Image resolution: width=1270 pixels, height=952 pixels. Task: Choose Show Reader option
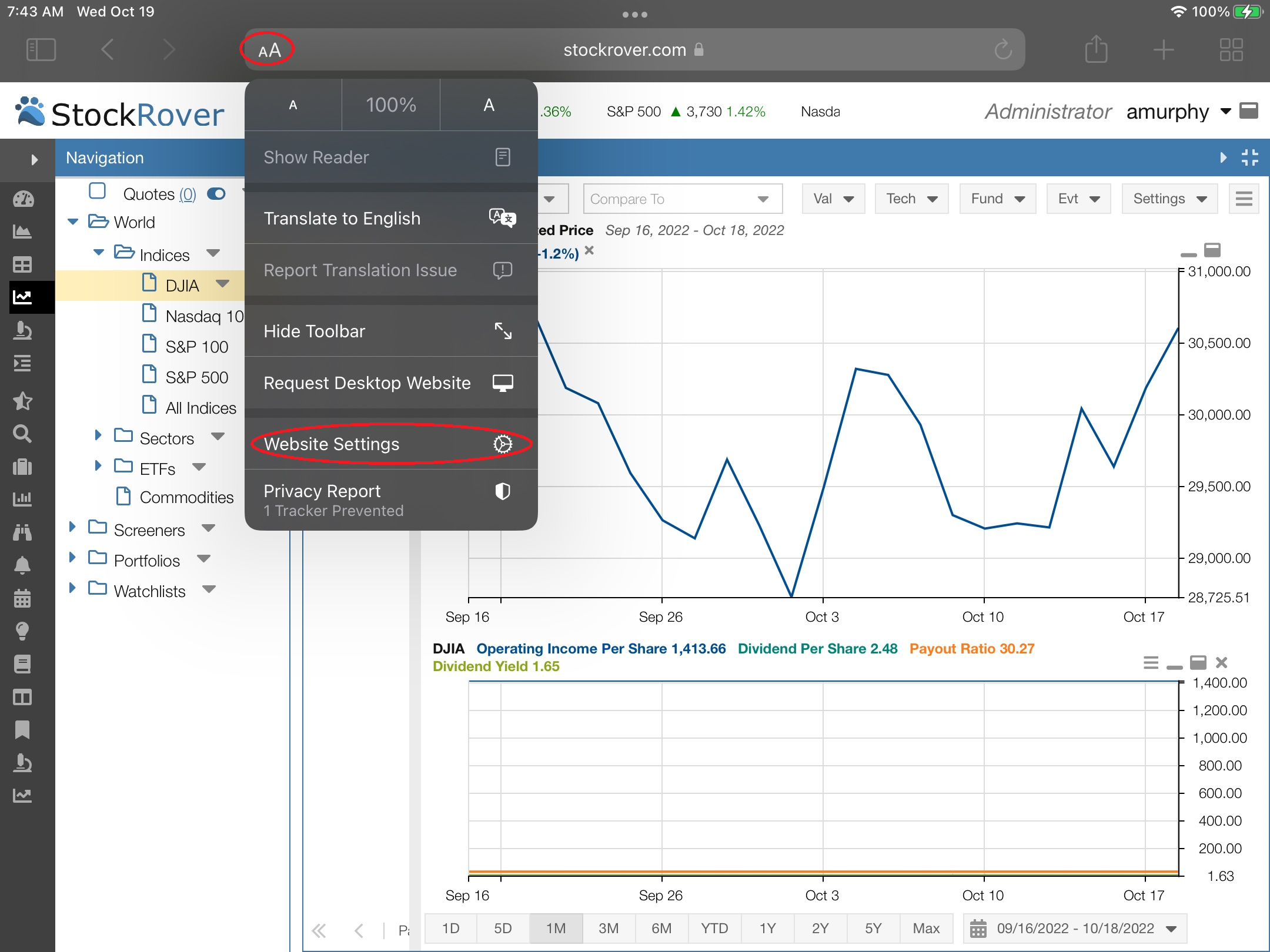tap(391, 157)
